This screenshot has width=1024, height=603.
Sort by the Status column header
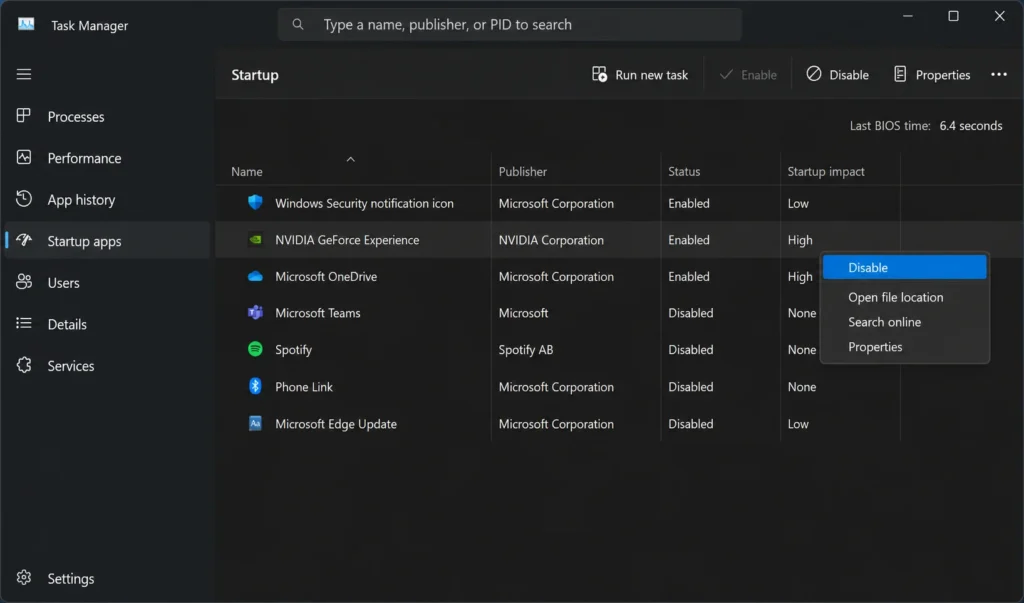[684, 171]
